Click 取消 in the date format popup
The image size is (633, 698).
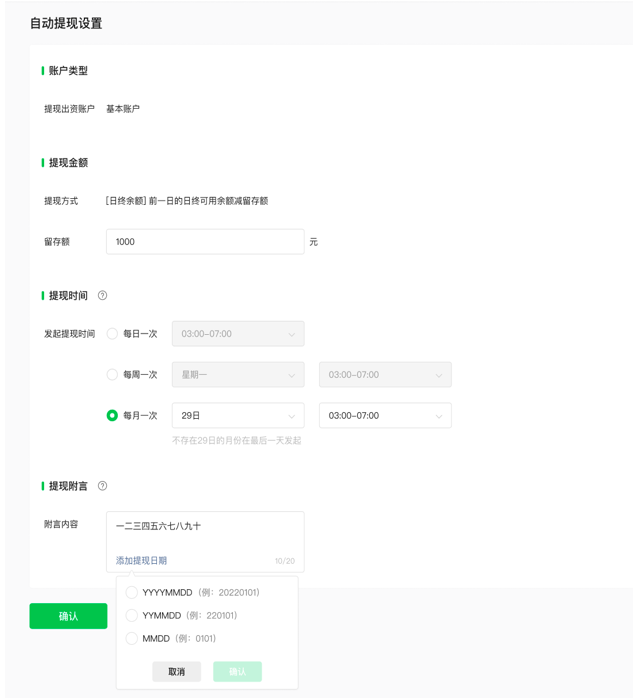[x=177, y=672]
